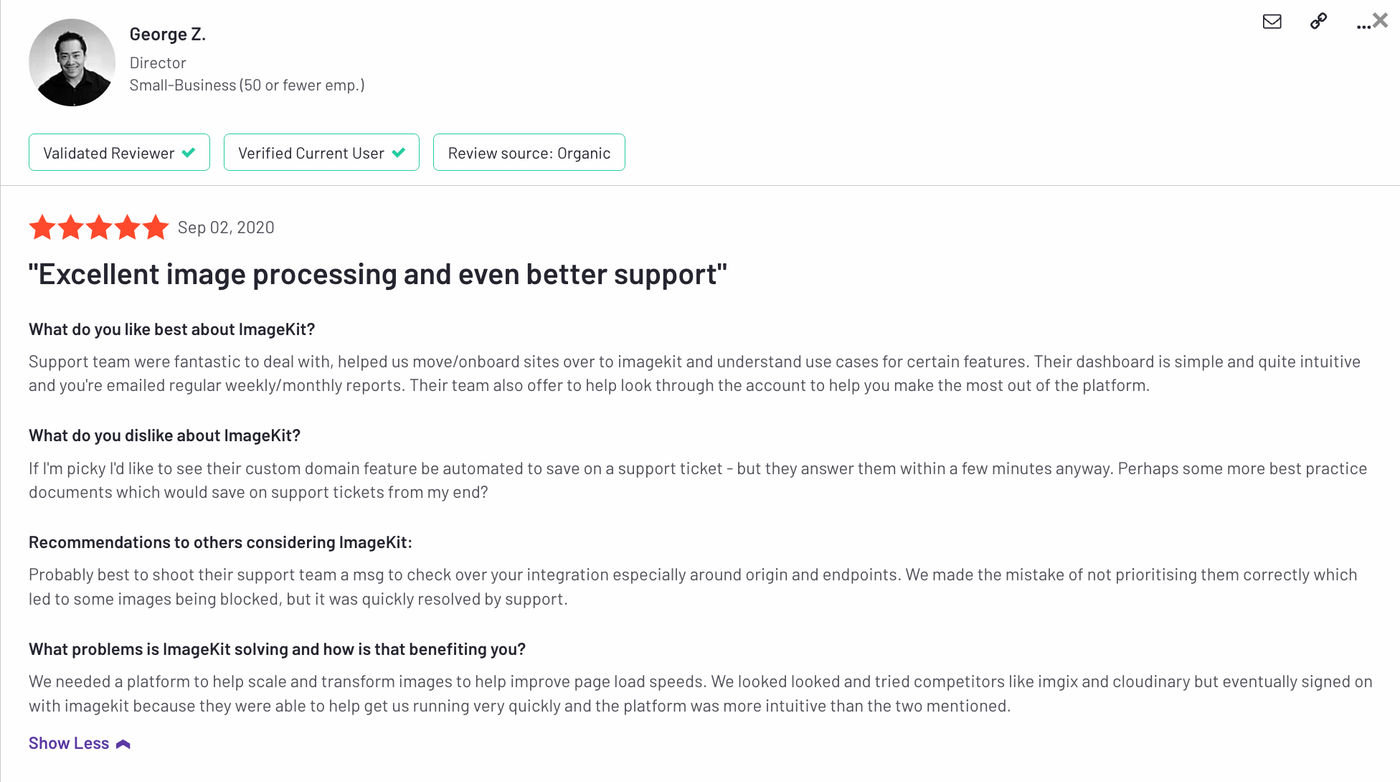Open George Z.'s profile photo
The height and width of the screenshot is (782, 1400).
[72, 62]
